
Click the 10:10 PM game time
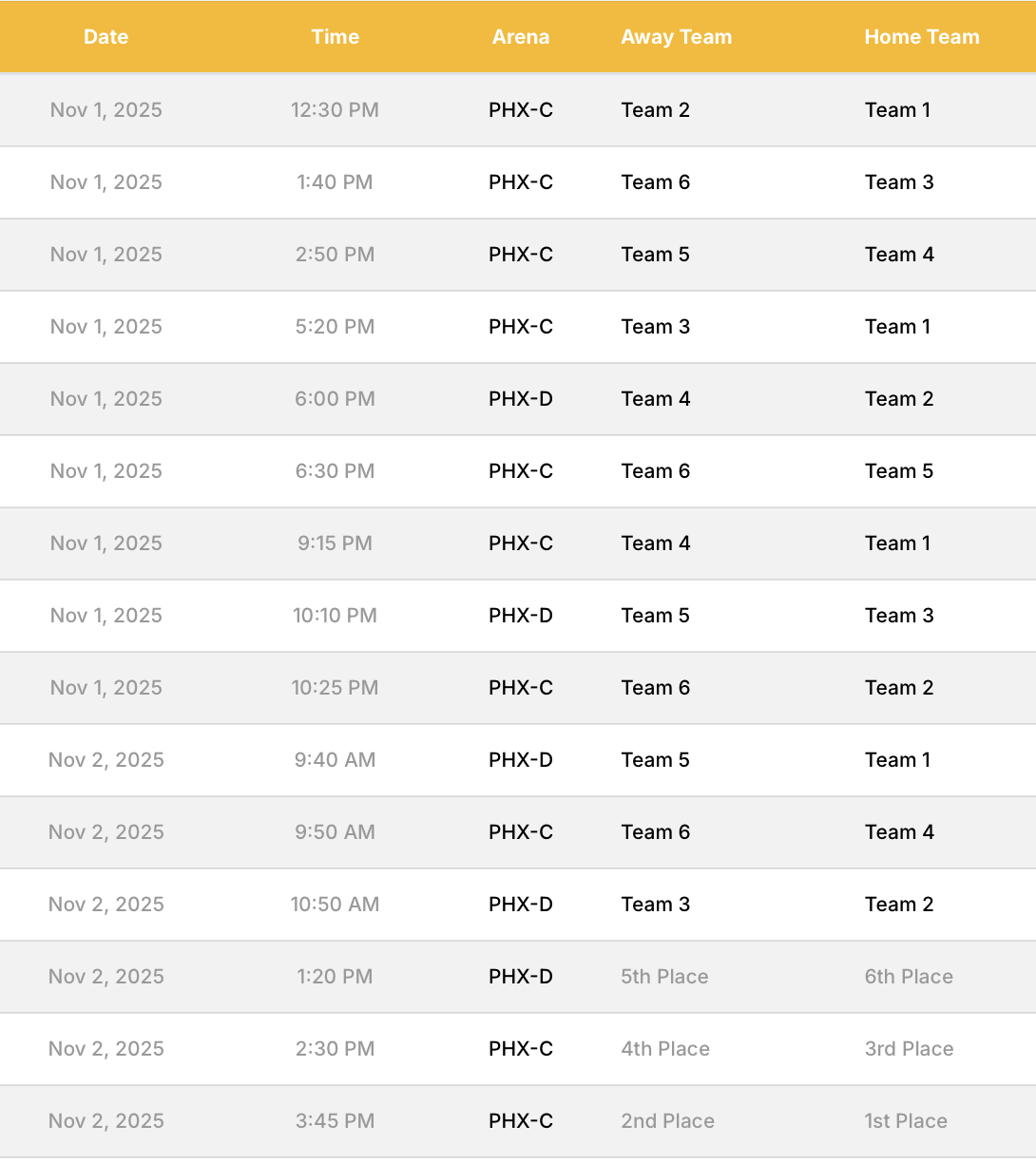pos(335,616)
